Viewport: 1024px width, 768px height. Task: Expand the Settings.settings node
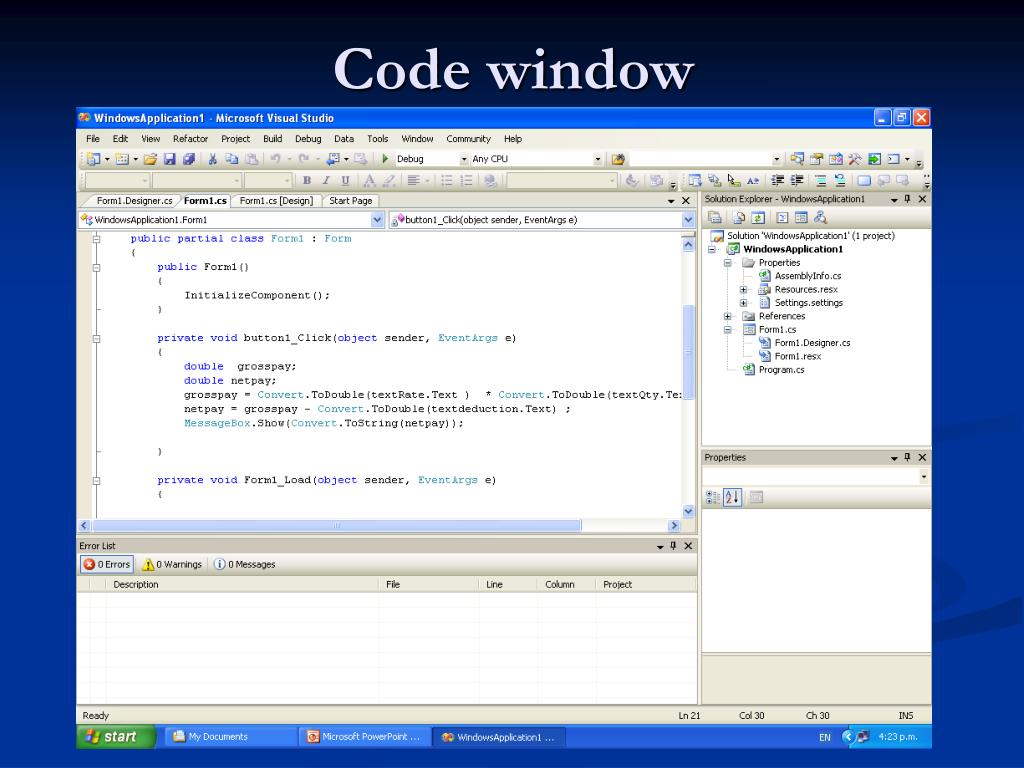(x=743, y=303)
